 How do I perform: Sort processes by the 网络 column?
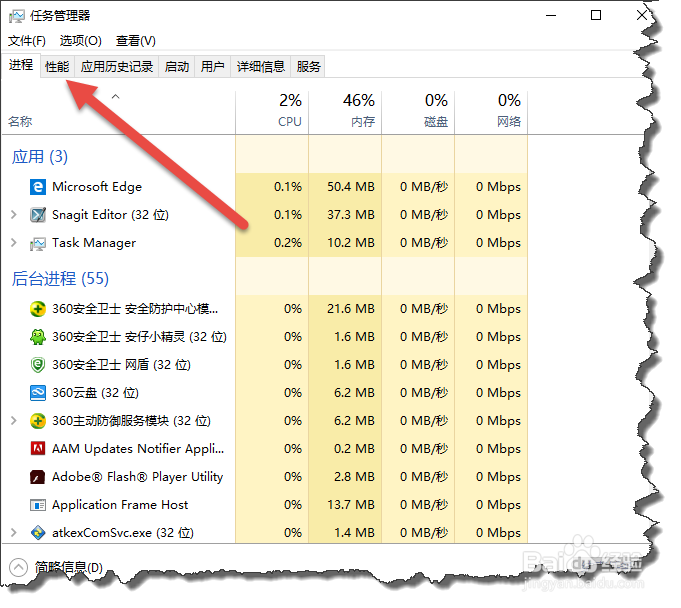coord(491,112)
